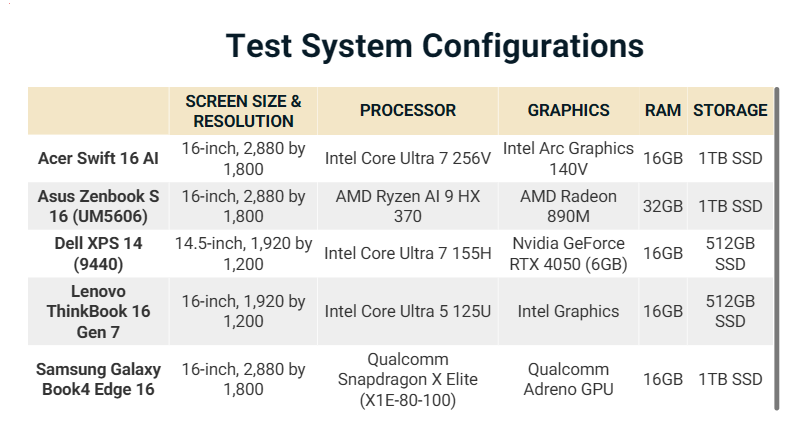803x424 pixels.
Task: Select the Intel Core Ultra 5 125U cell
Action: (x=408, y=311)
